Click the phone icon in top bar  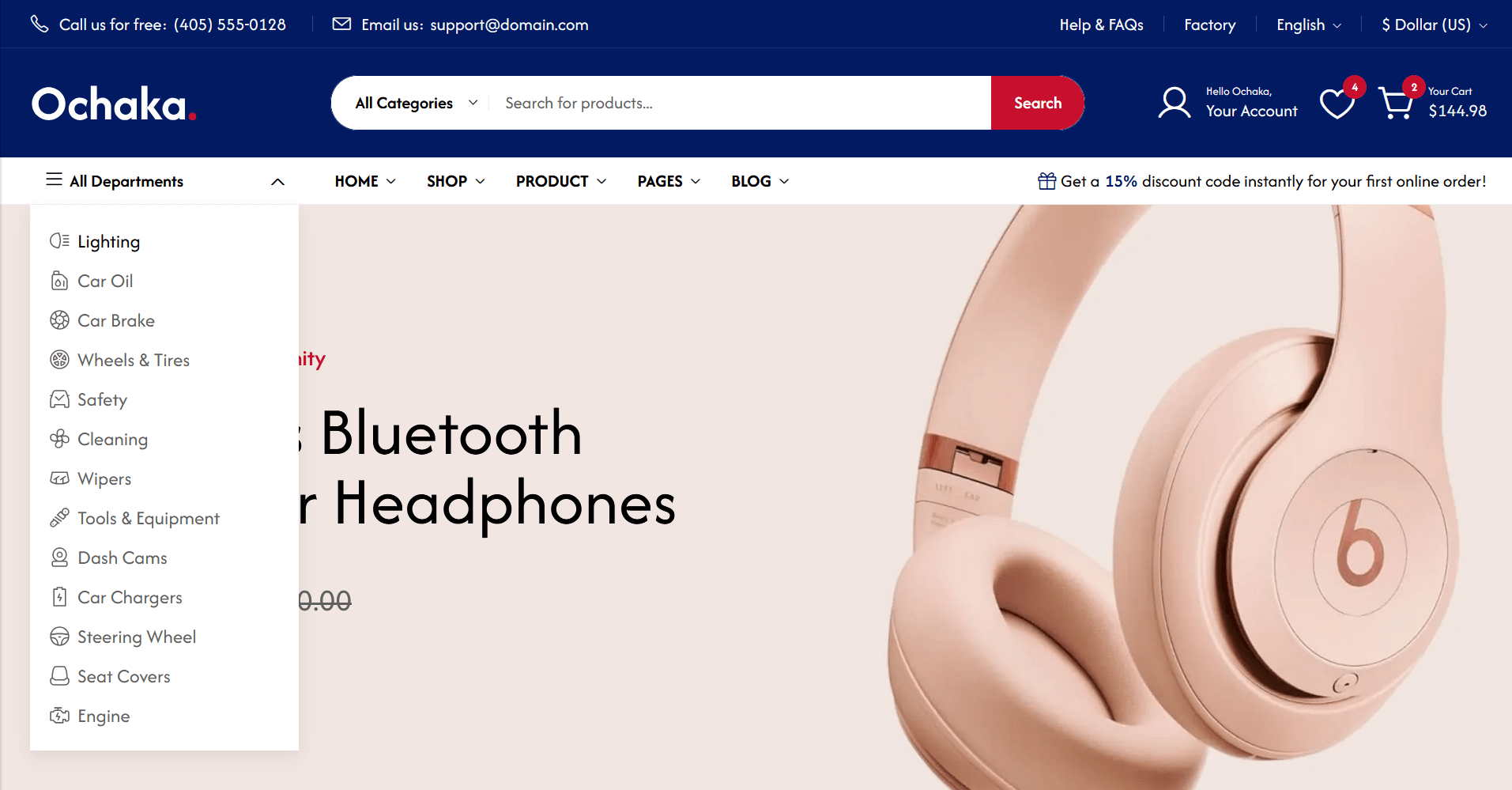(x=40, y=24)
